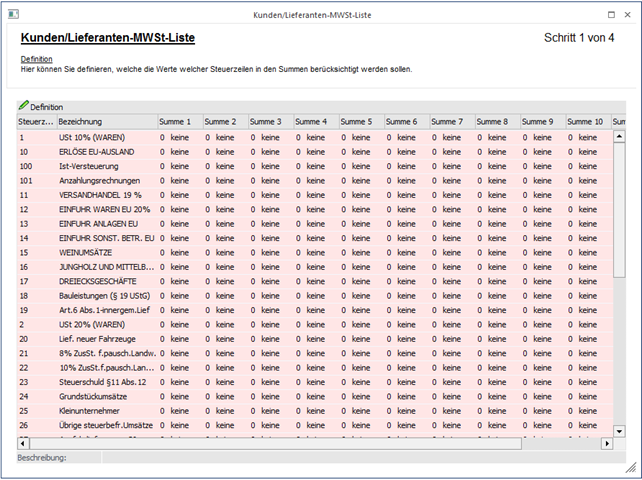Image resolution: width=642 pixels, height=480 pixels.
Task: Click Summe 1 cell of DREIECKSGESCHÄFTE row
Action: pos(180,281)
